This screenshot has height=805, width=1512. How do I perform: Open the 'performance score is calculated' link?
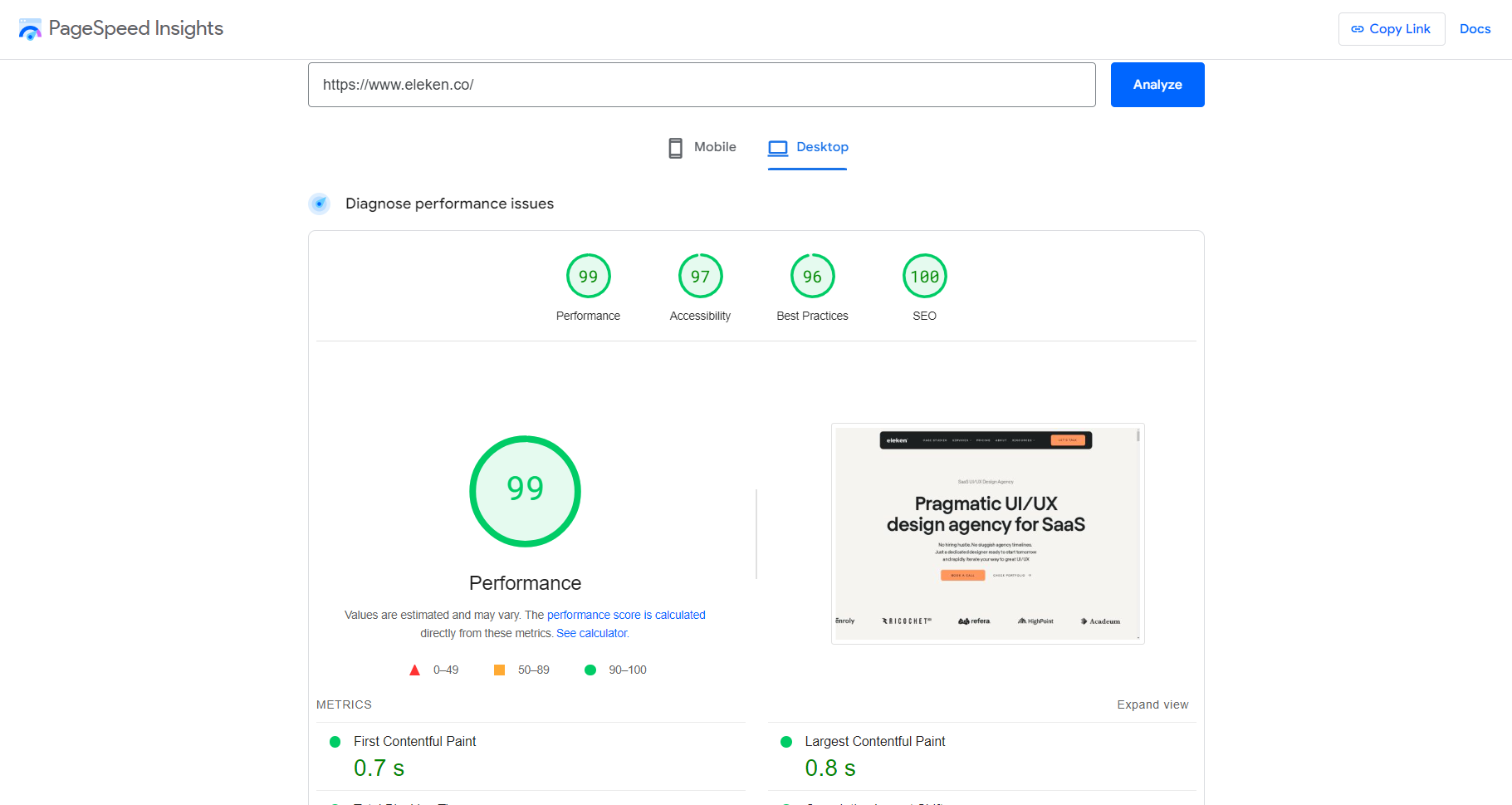click(626, 615)
